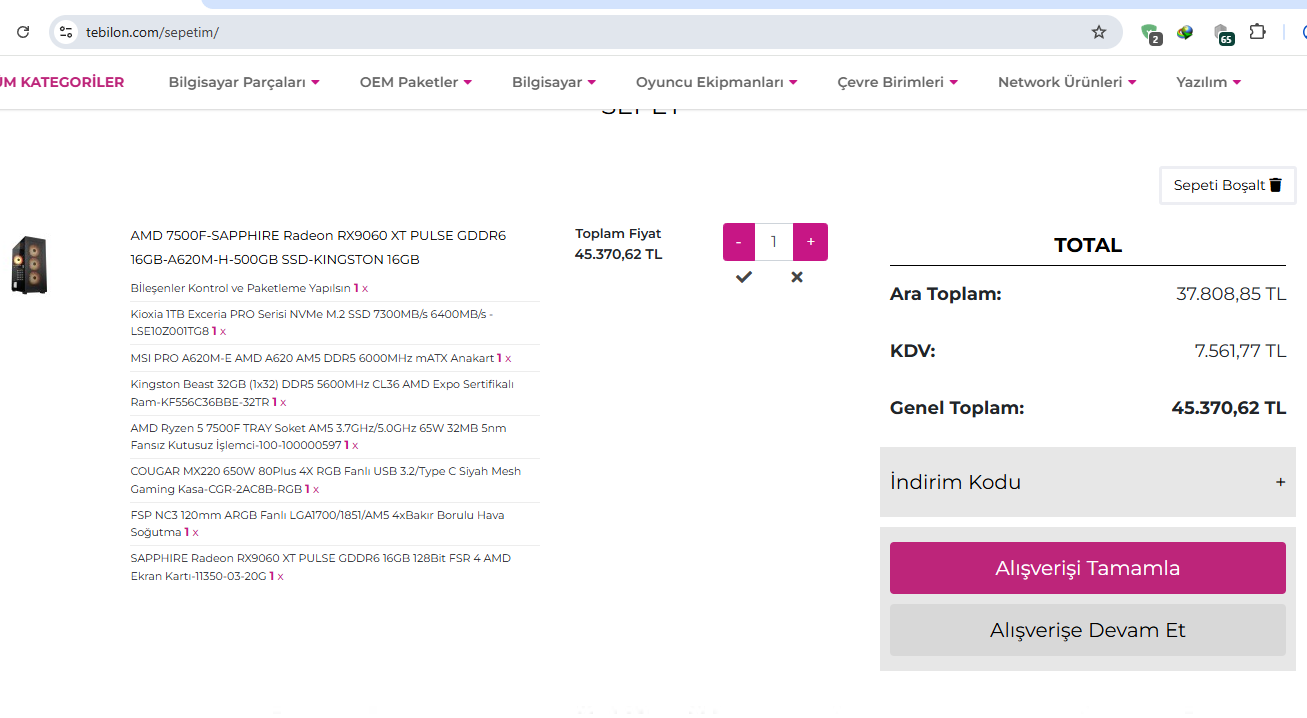
Task: Open the Bilgisayar Parçaları dropdown menu
Action: [243, 82]
